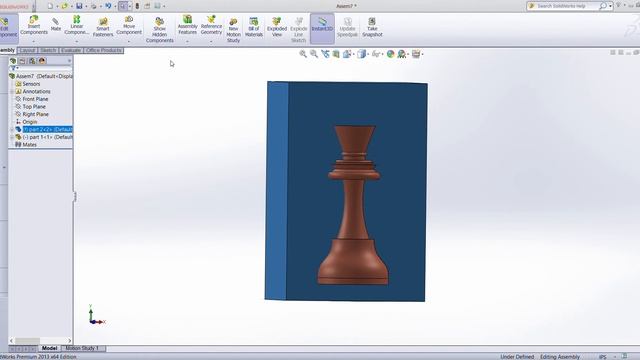Switch to the Evaluate tab
Image resolution: width=640 pixels, height=360 pixels.
pyautogui.click(x=71, y=50)
